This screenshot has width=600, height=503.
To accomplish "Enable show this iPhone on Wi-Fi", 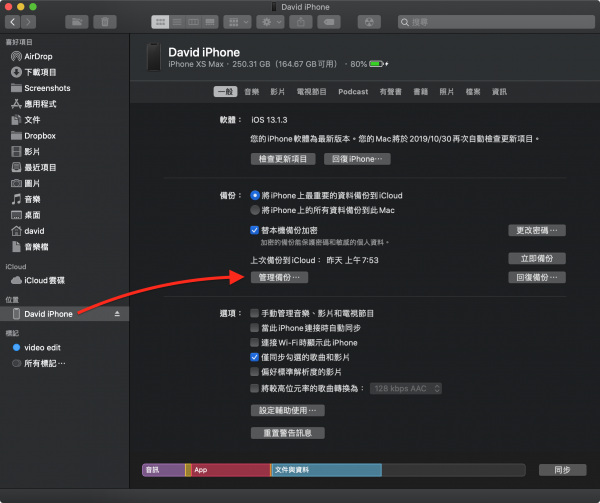I will pyautogui.click(x=254, y=342).
